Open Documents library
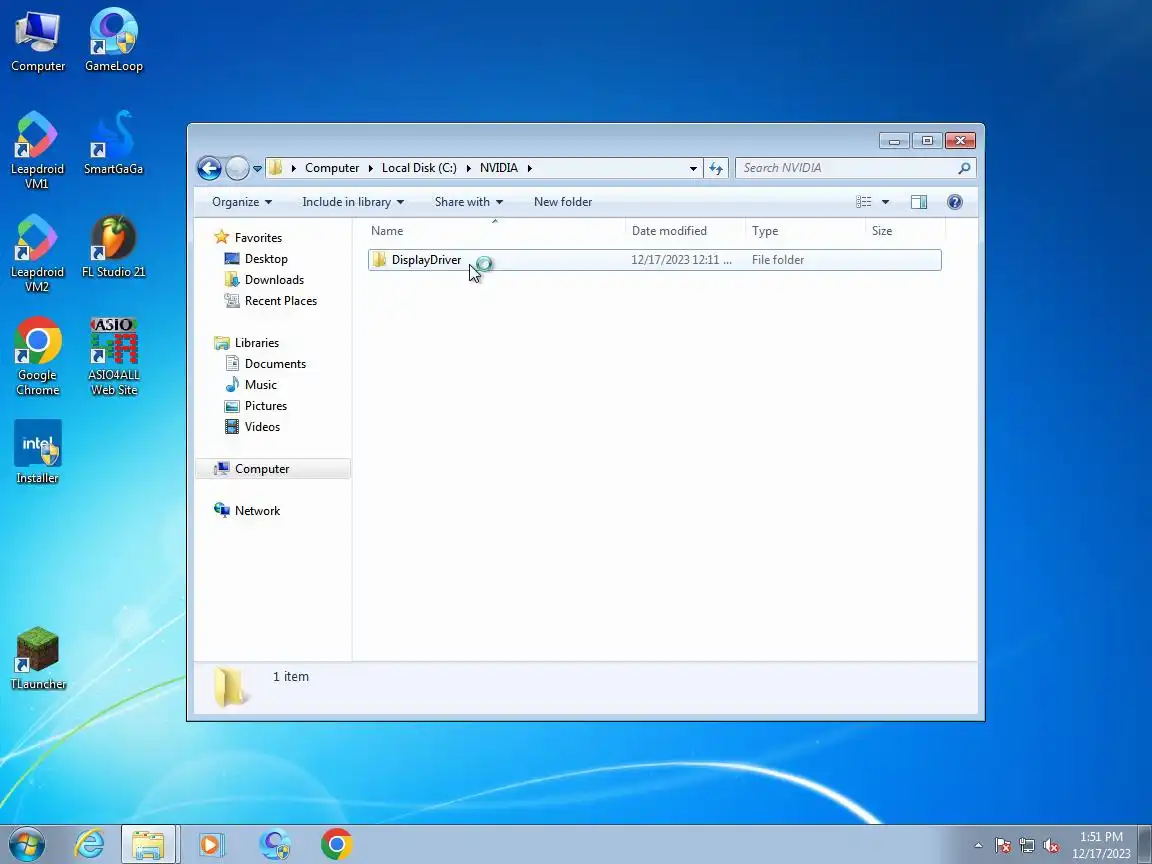This screenshot has height=864, width=1152. coord(274,364)
